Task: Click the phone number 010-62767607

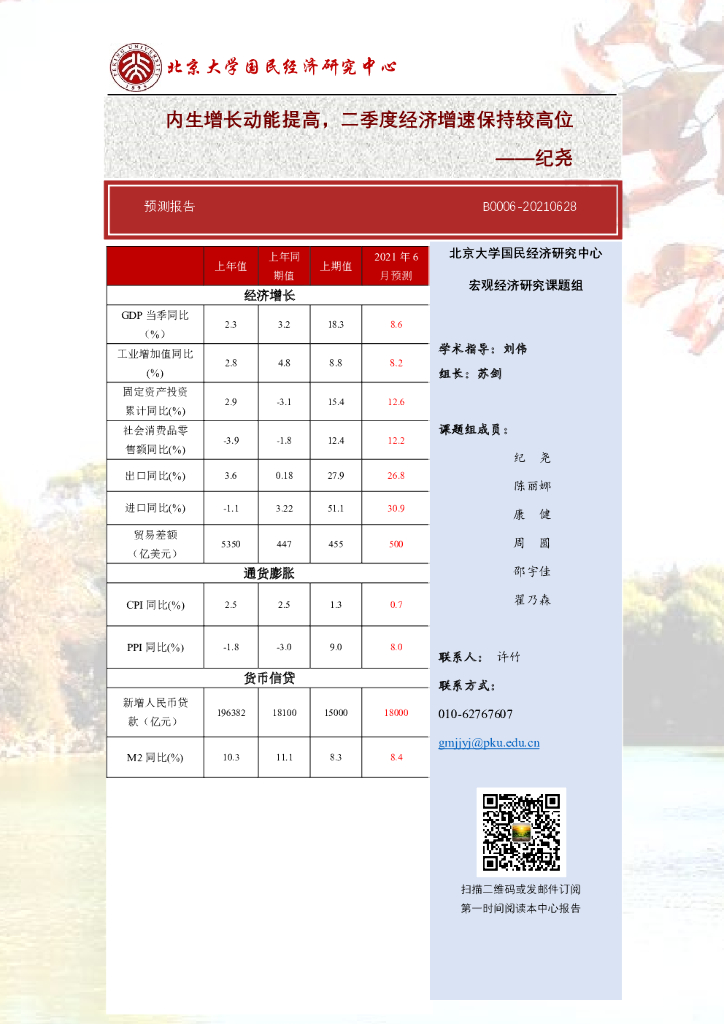Action: (x=475, y=714)
